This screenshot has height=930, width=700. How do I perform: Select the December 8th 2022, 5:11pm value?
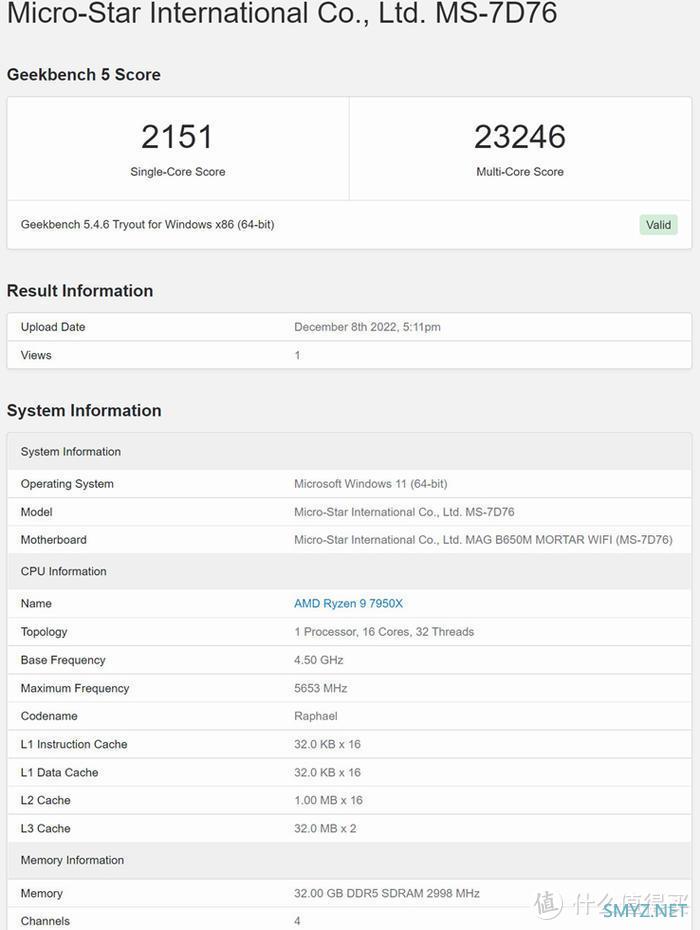(367, 327)
